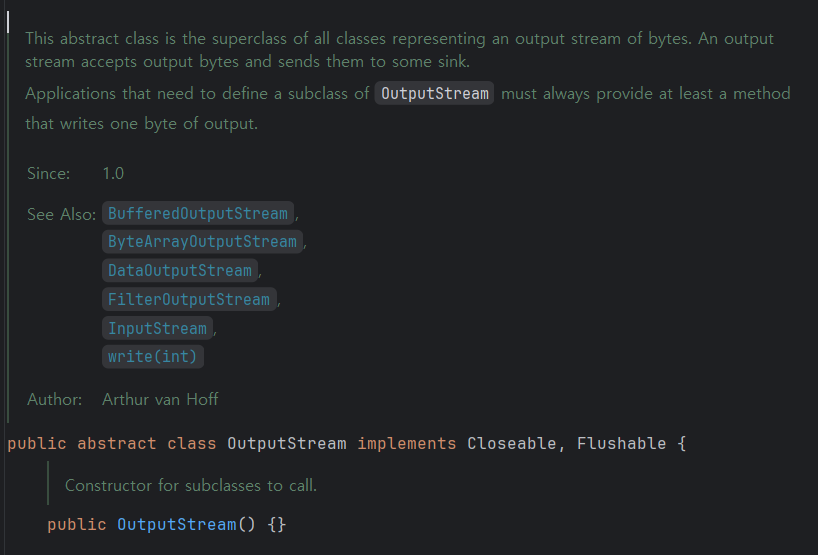Click the 'See Also:' label
Screen dimensions: 818x555
click(x=62, y=214)
